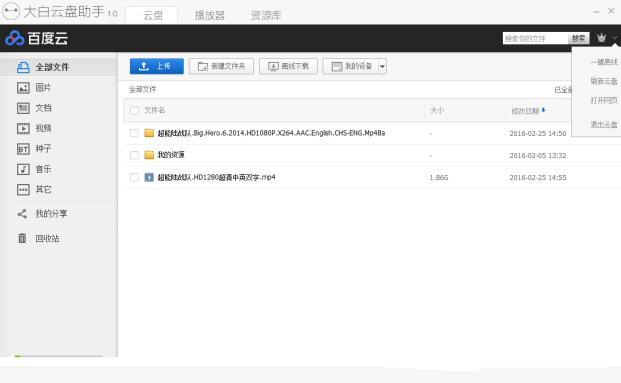The width and height of the screenshot is (621, 383).
Task: Sort by 修改日期 column arrow
Action: click(543, 111)
